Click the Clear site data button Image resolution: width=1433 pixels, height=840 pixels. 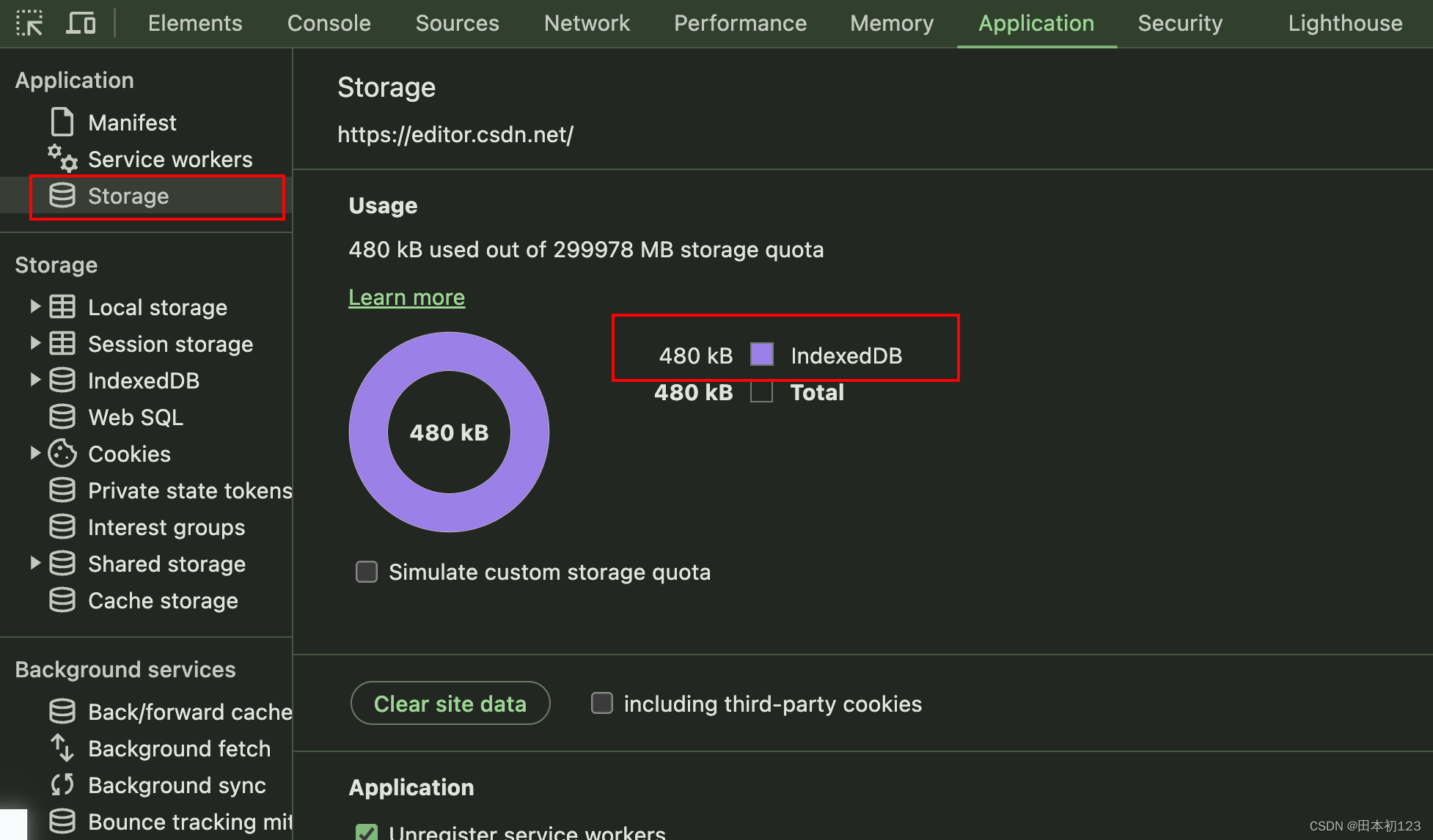450,704
